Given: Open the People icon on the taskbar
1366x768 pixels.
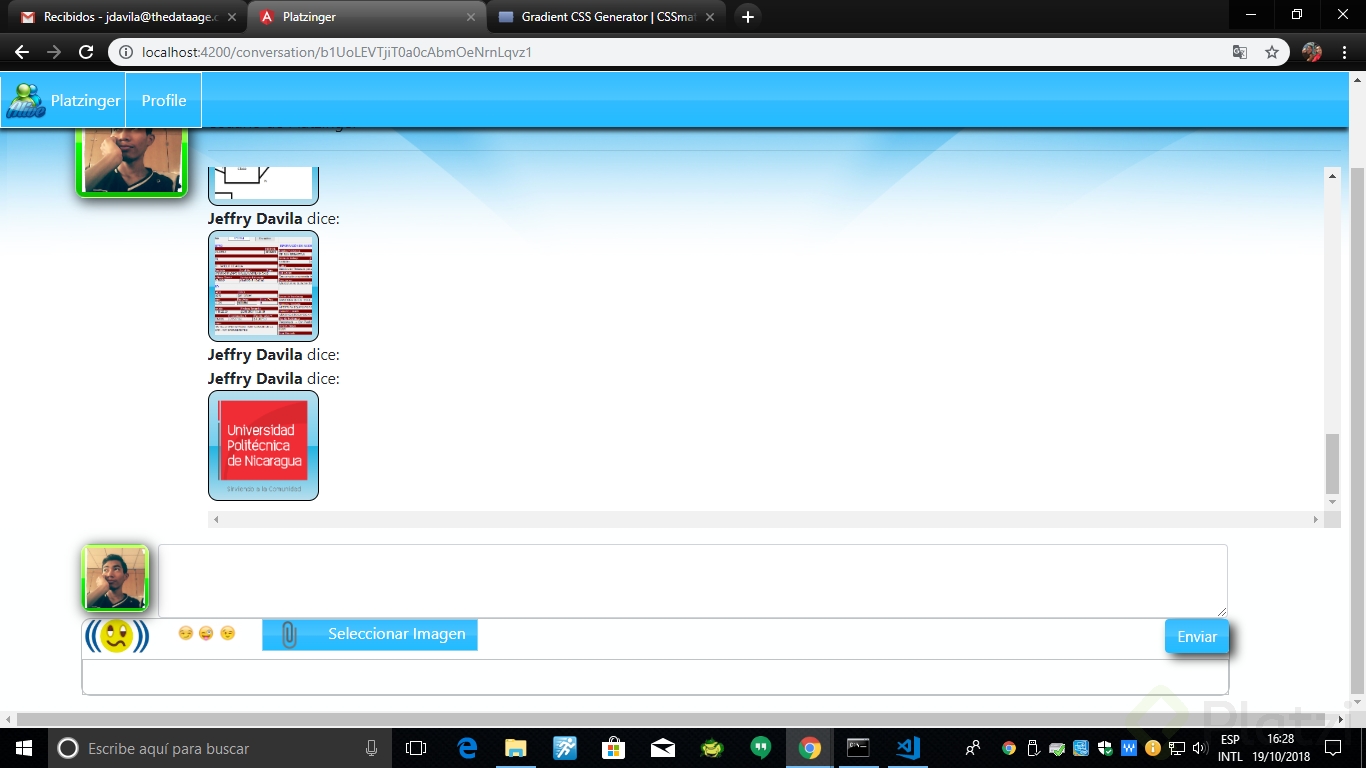Looking at the screenshot, I should 972,748.
